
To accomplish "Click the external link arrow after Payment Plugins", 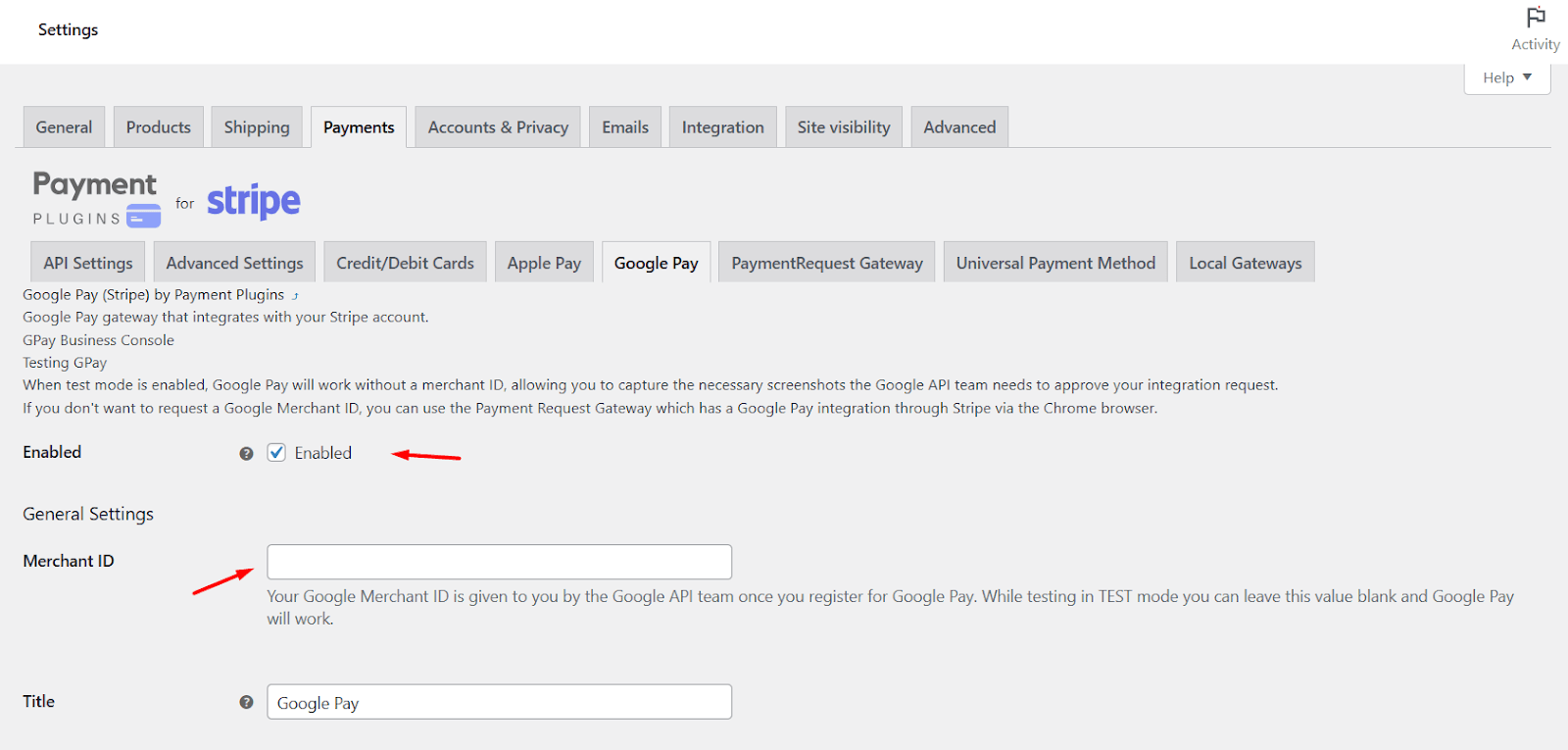I will [295, 296].
